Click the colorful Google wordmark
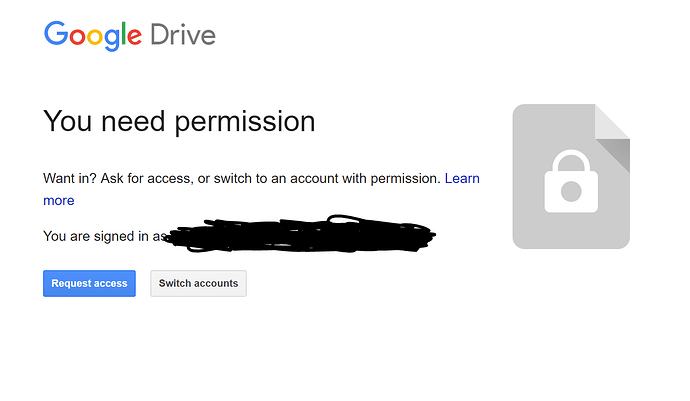 click(92, 37)
